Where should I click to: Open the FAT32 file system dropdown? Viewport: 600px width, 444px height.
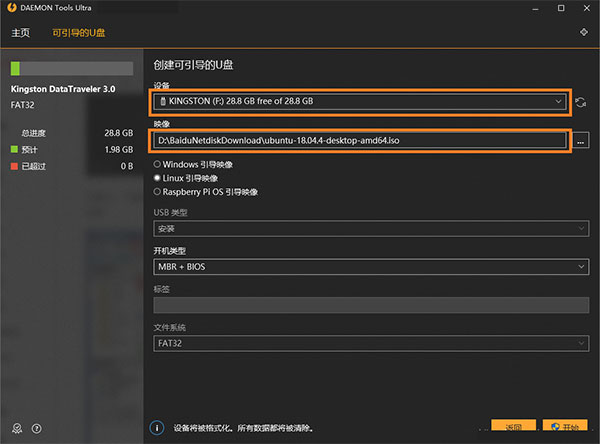point(368,344)
